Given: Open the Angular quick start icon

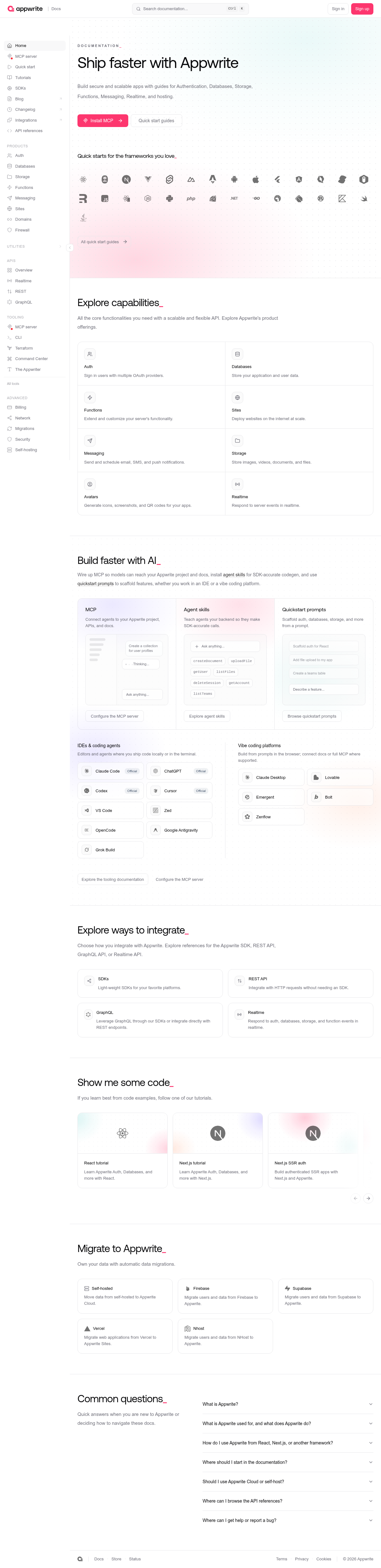Looking at the screenshot, I should tap(299, 179).
